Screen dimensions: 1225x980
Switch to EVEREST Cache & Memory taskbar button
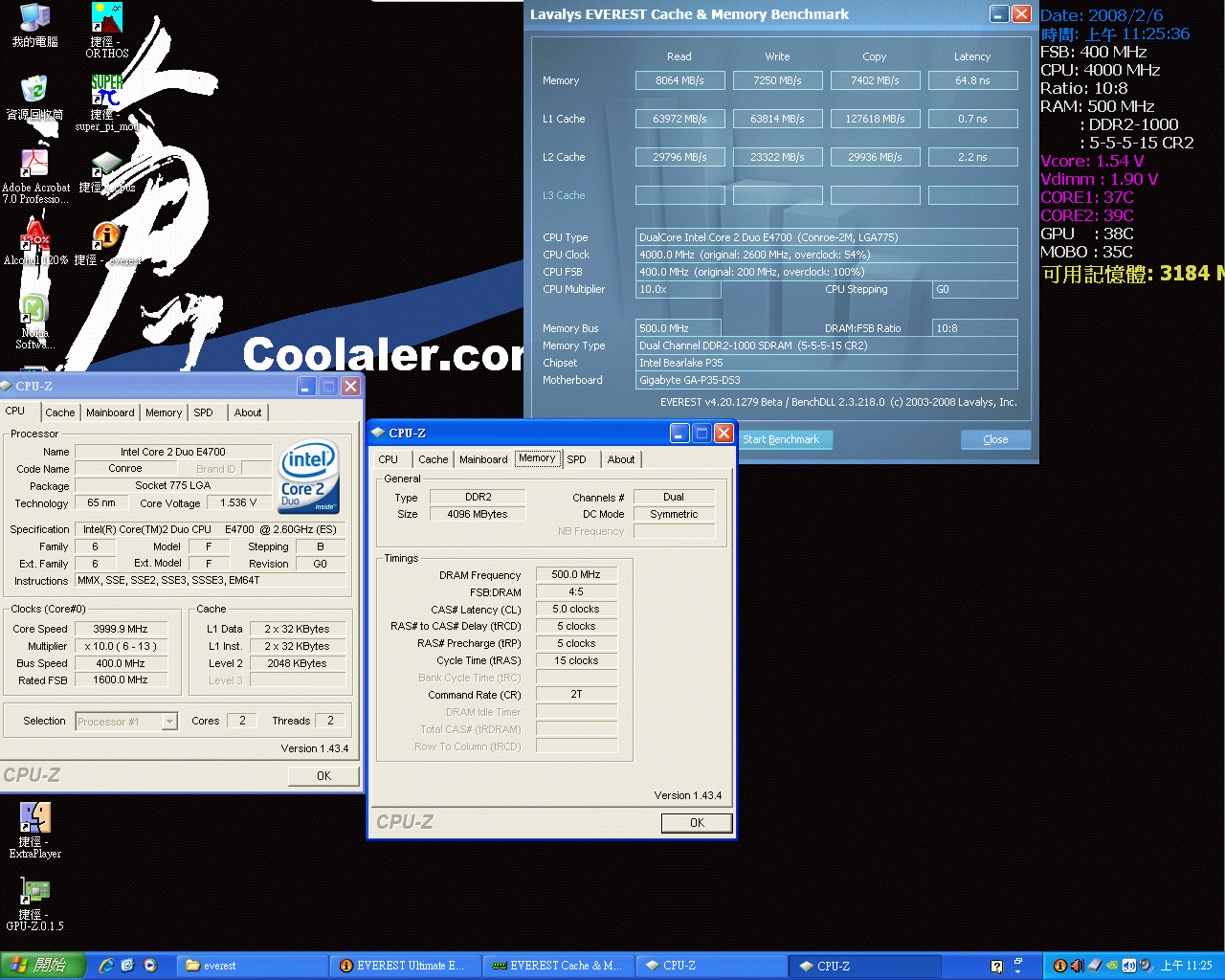pos(558,966)
